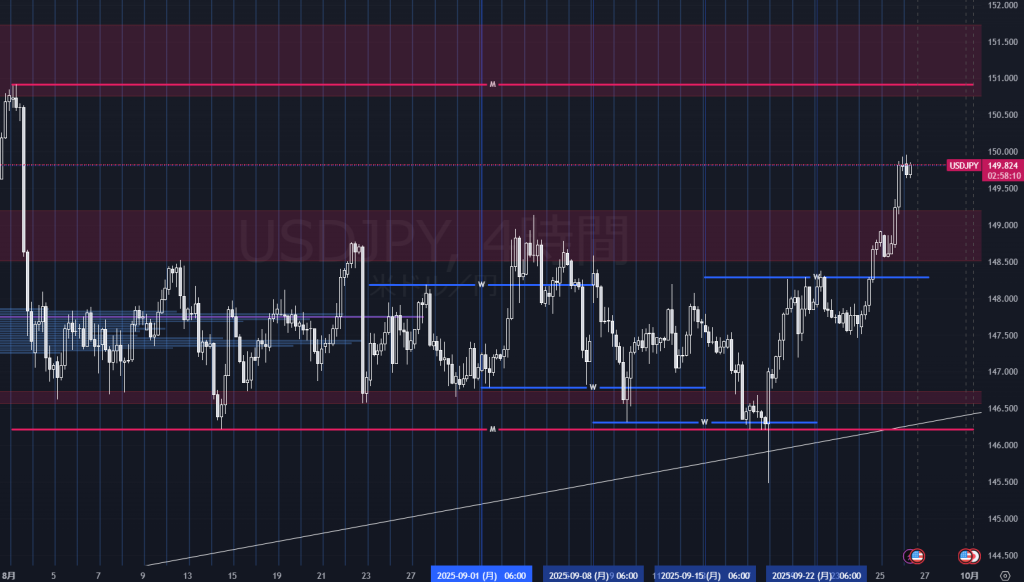The image size is (1024, 582).
Task: Select the M label on upper pink line
Action: 492,85
